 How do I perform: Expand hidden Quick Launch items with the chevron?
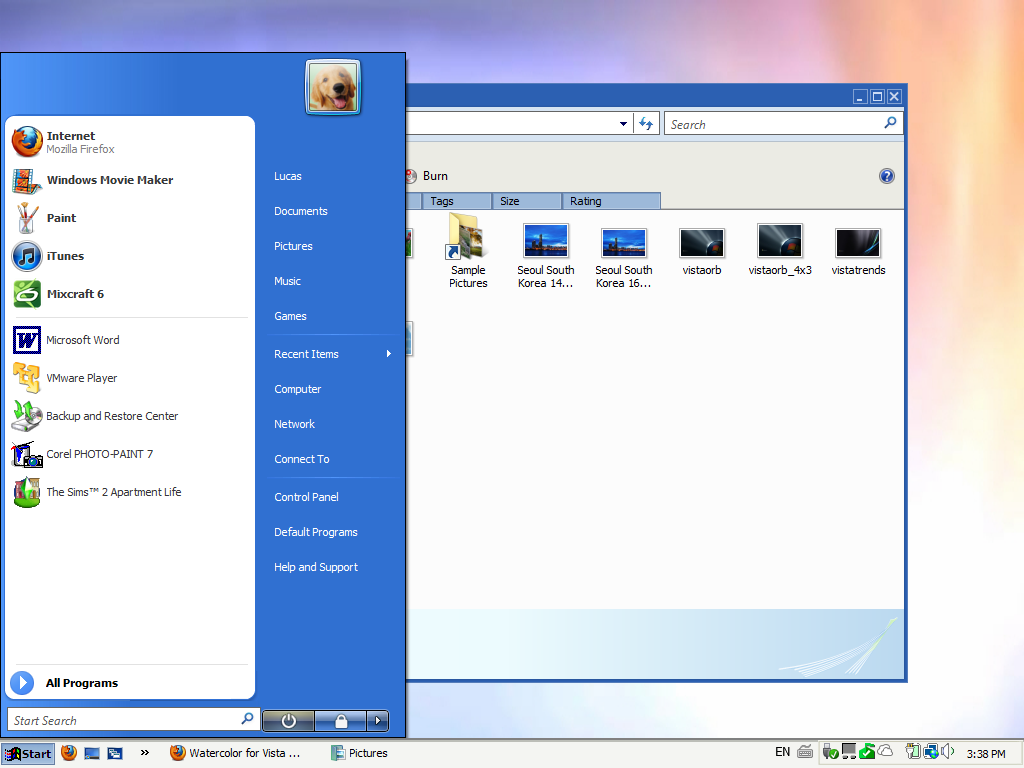coord(145,752)
